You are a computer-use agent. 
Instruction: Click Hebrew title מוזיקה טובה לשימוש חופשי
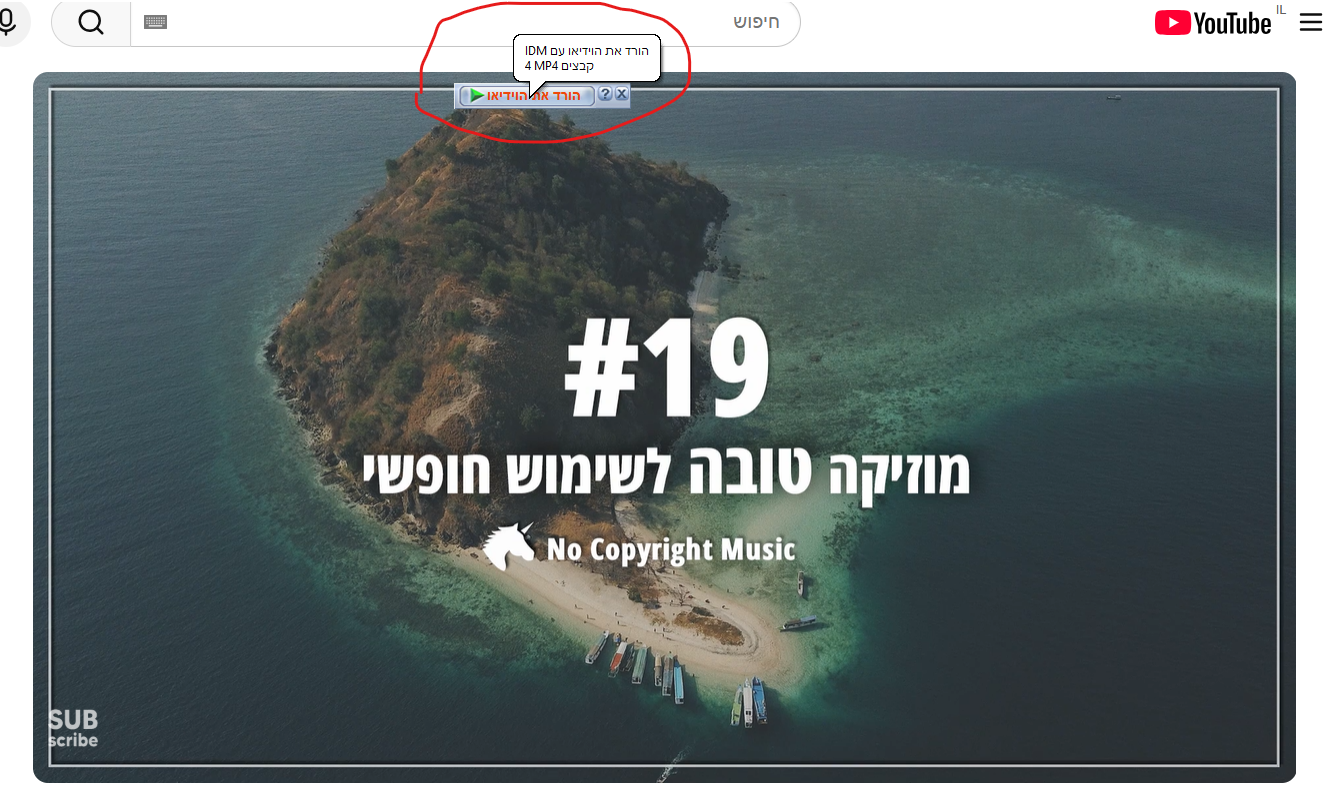[x=667, y=473]
